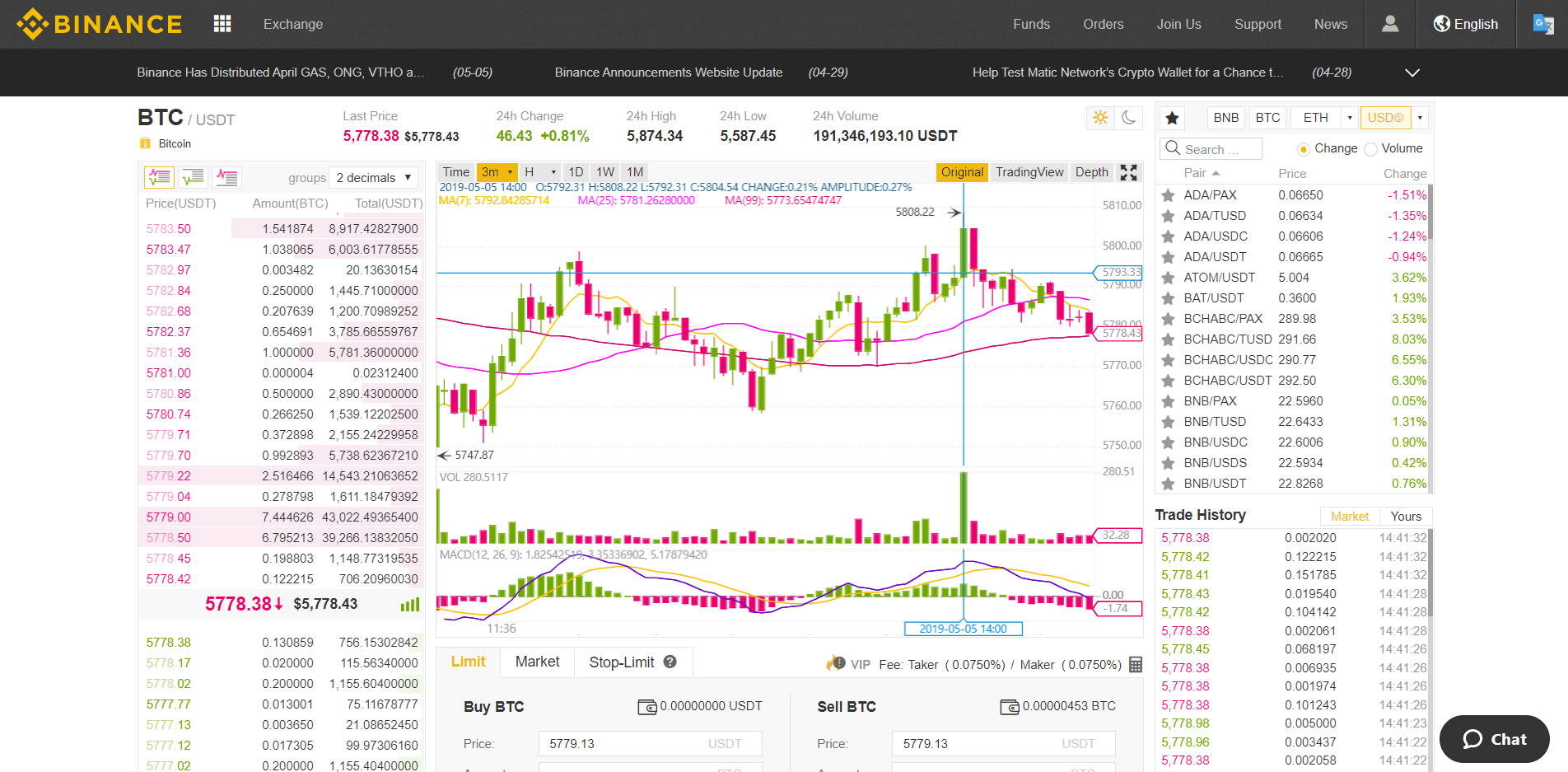Open the English language selector
The height and width of the screenshot is (772, 1568).
[x=1466, y=24]
